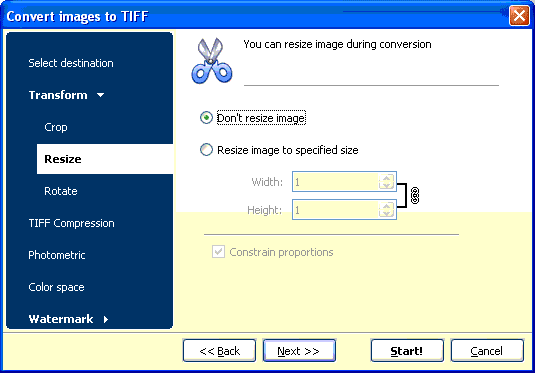535x373 pixels.
Task: Click the << Back button
Action: pyautogui.click(x=219, y=350)
